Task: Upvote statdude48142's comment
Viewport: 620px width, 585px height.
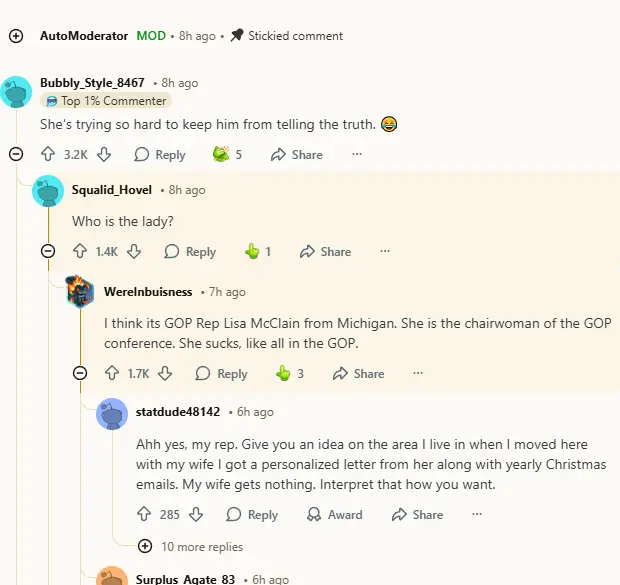Action: tap(144, 515)
